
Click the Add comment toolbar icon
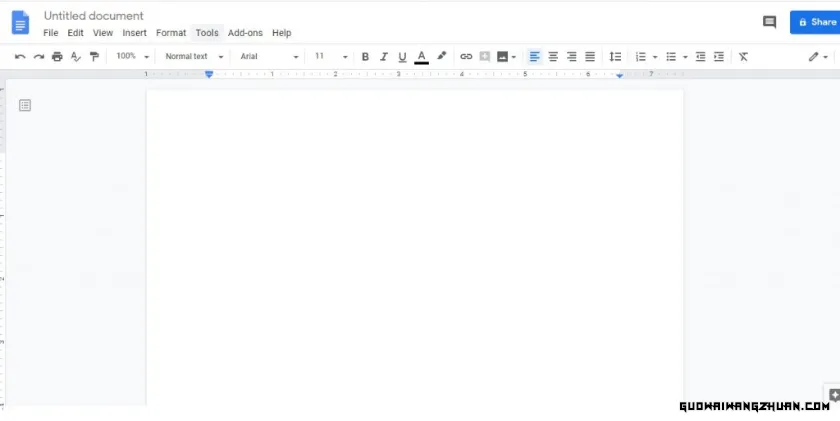[485, 57]
